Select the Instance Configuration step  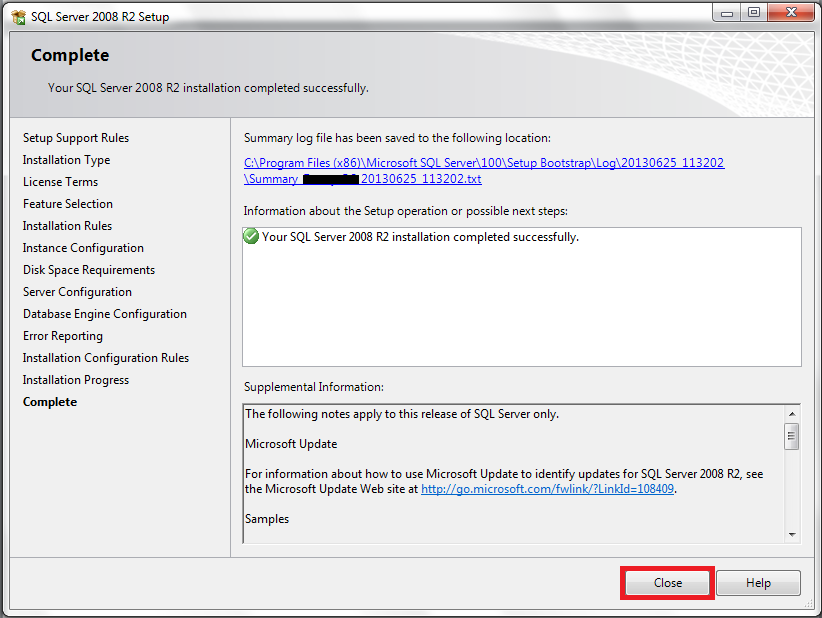(83, 248)
